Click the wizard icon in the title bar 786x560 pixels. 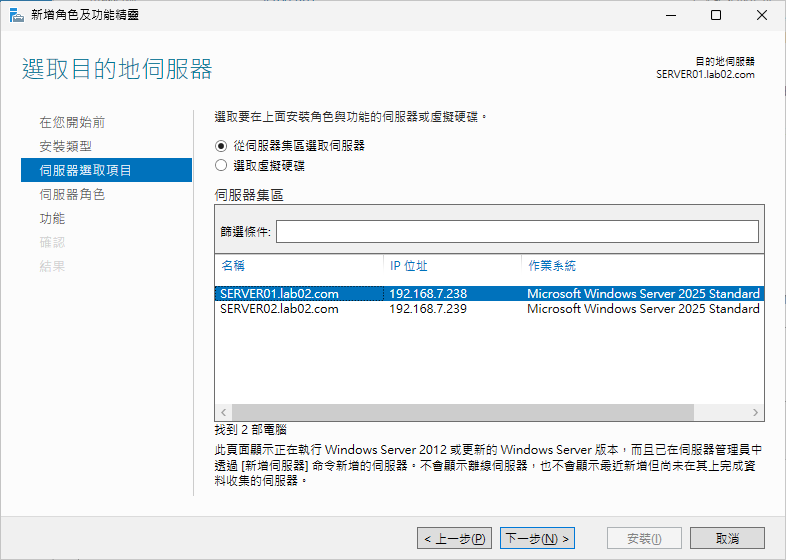coord(17,15)
